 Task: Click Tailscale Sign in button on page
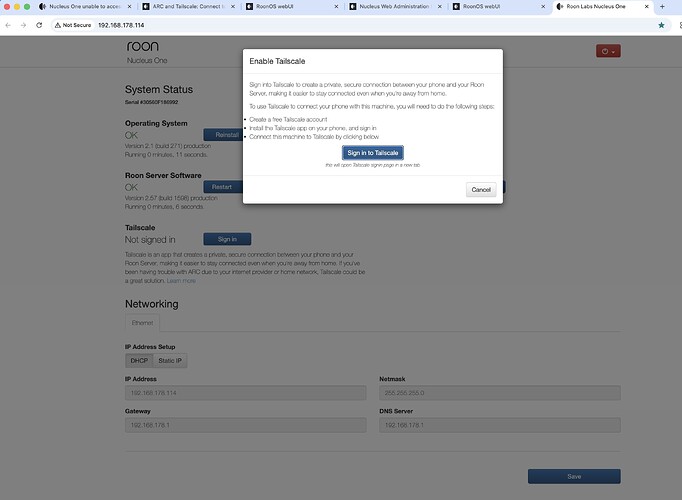coord(227,239)
